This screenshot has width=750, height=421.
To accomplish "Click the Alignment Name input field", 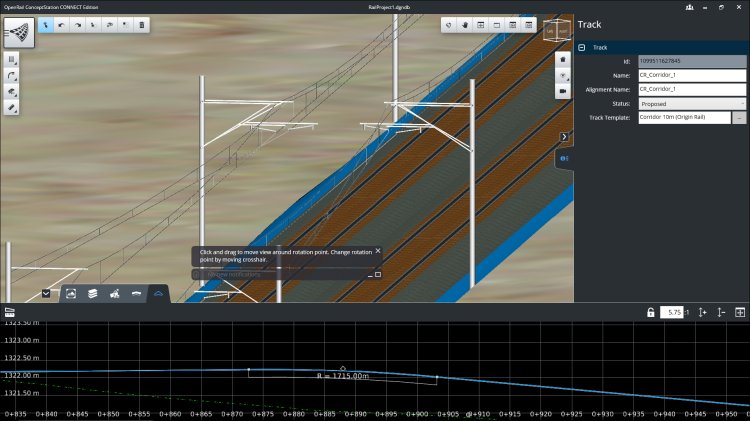I will [x=692, y=89].
